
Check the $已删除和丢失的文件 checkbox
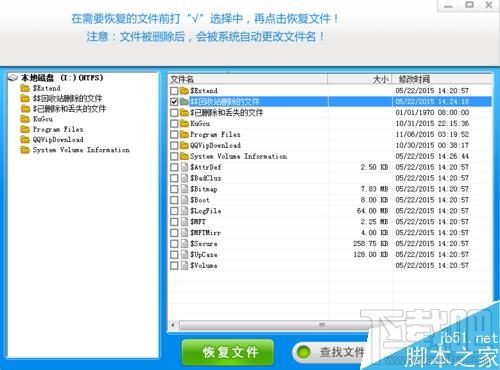click(174, 113)
